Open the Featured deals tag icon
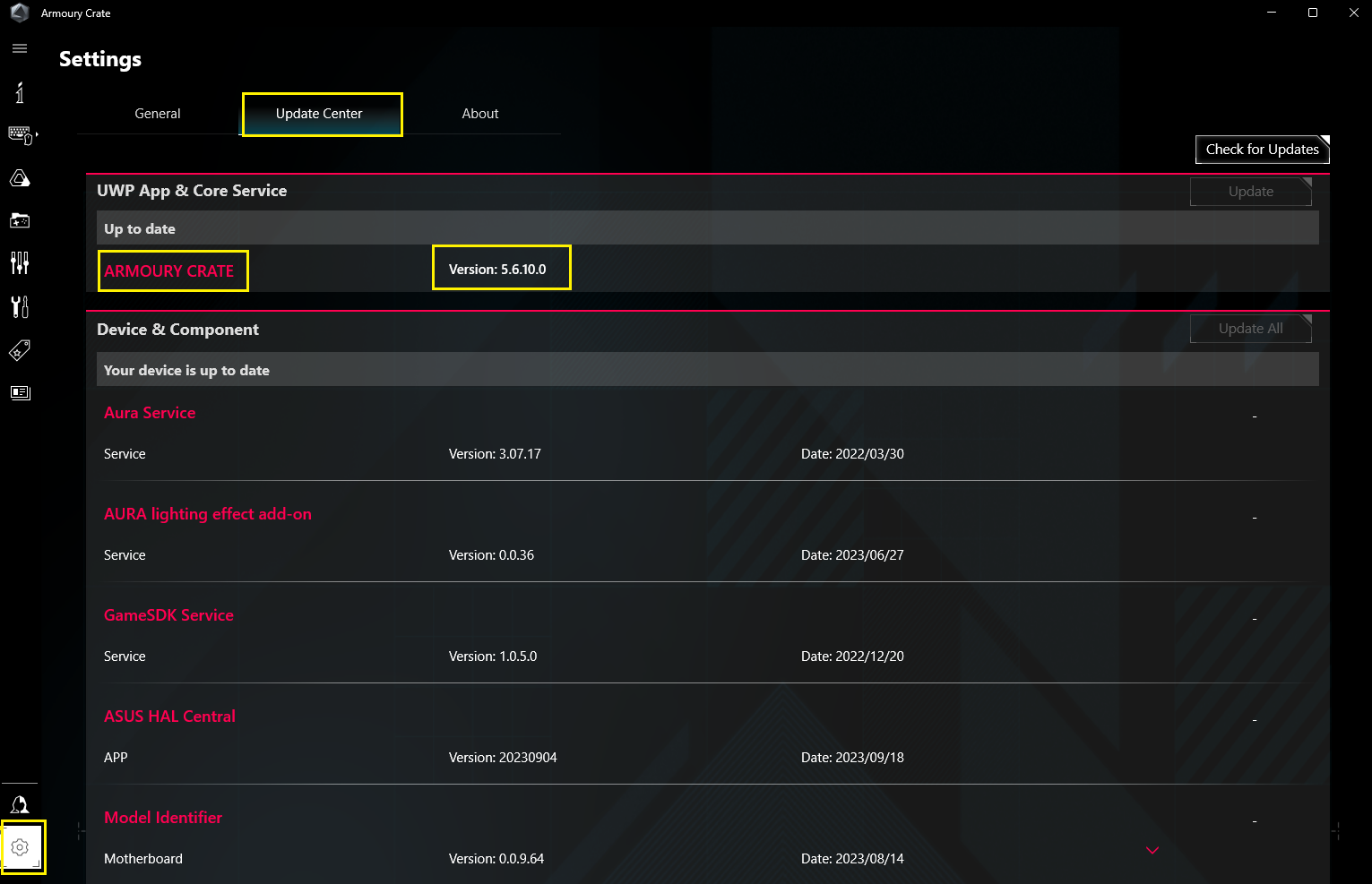Screen dimensions: 1372x884 point(20,350)
